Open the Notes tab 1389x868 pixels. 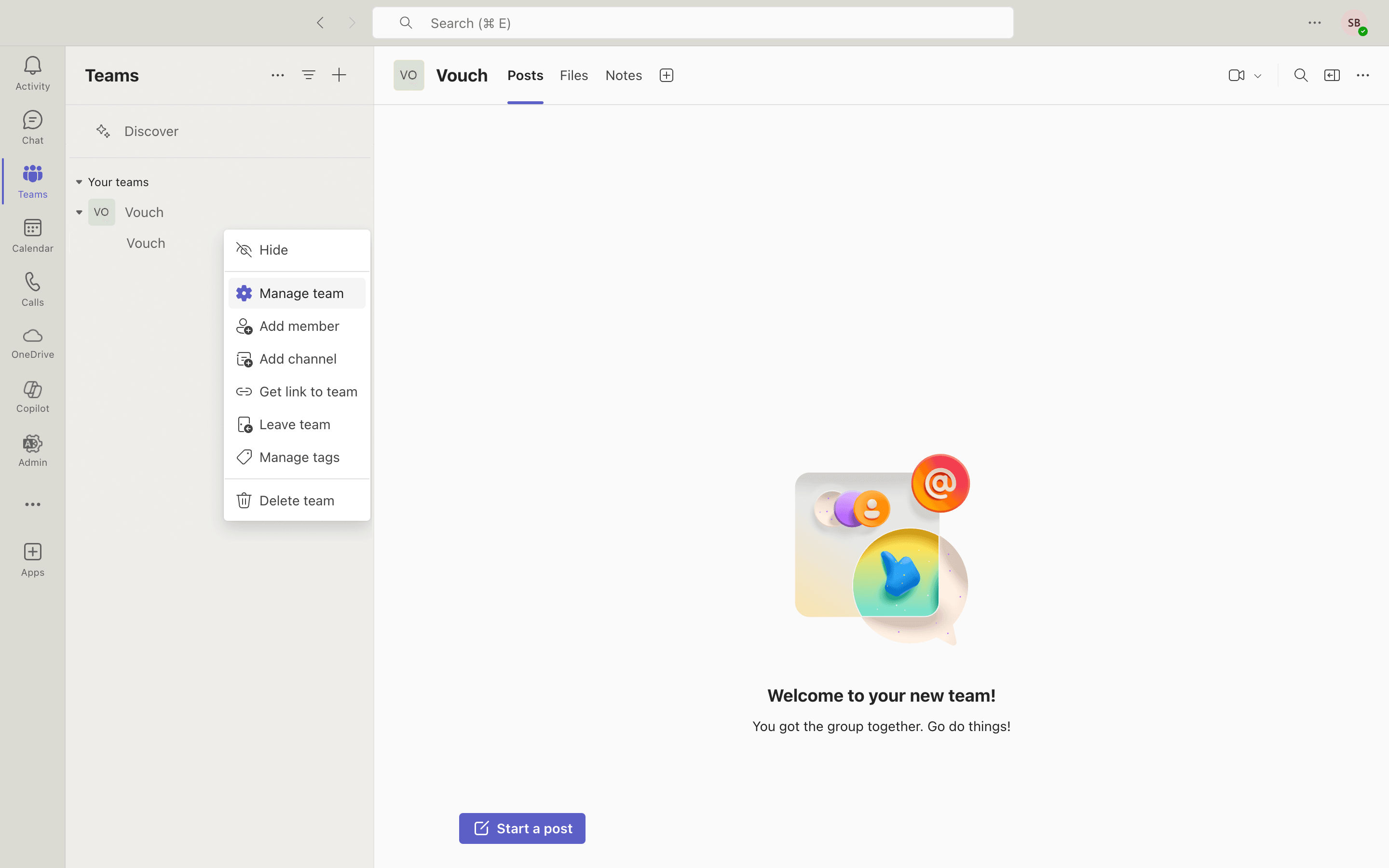pos(624,75)
